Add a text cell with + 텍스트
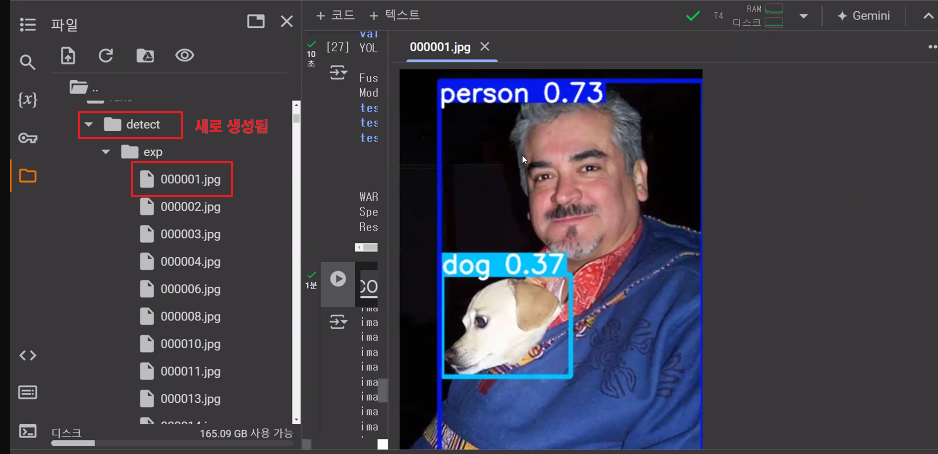Viewport: 938px width, 454px height. click(x=395, y=16)
